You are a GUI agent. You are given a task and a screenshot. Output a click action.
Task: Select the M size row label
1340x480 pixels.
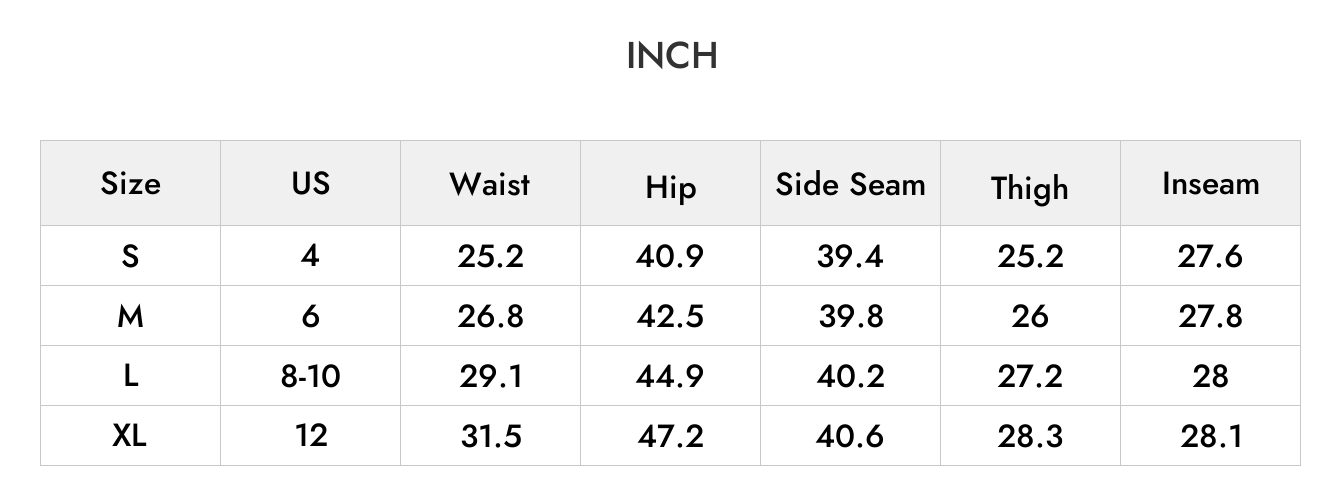[x=130, y=316]
